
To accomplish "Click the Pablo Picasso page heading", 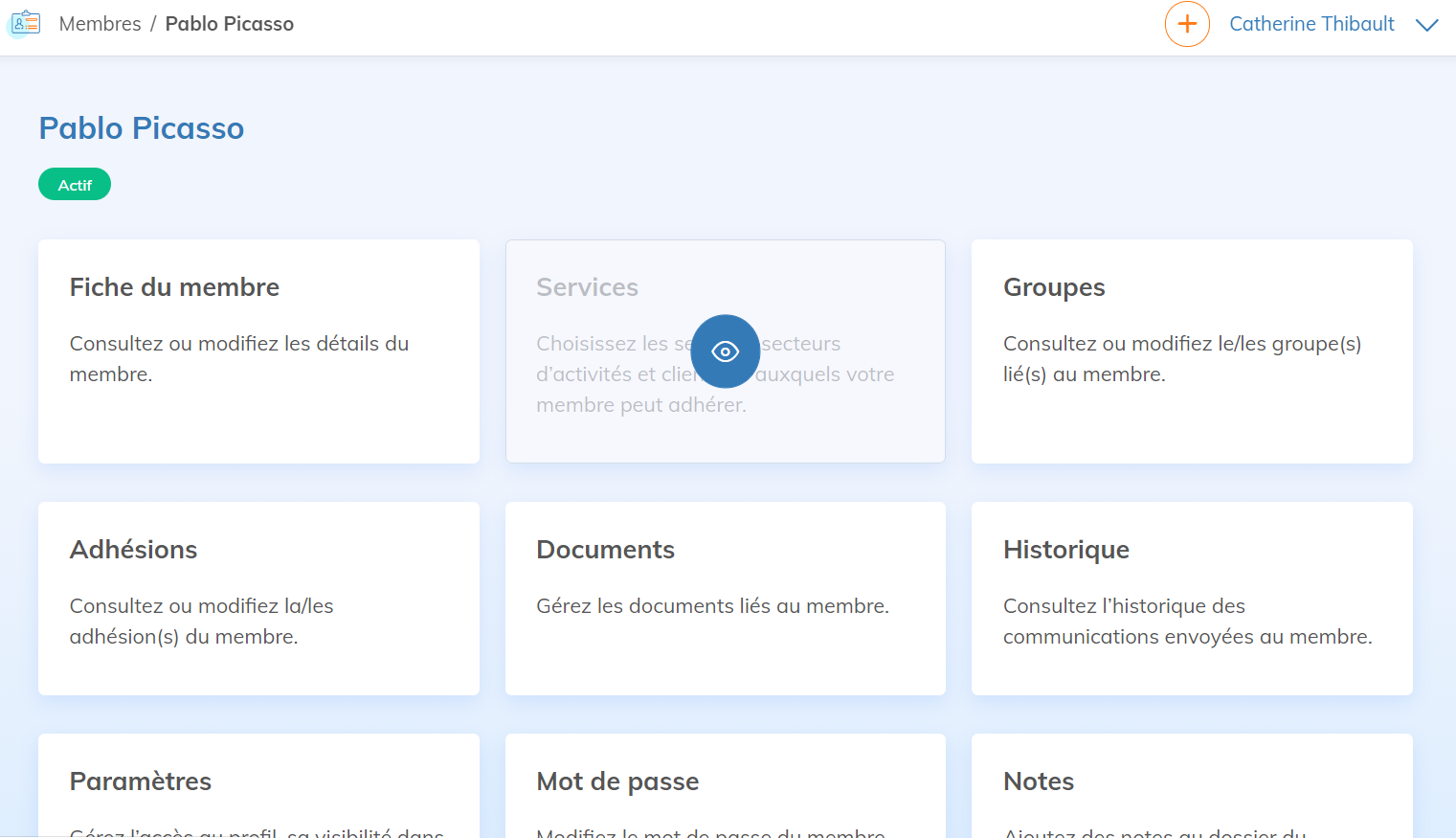I will tap(142, 128).
